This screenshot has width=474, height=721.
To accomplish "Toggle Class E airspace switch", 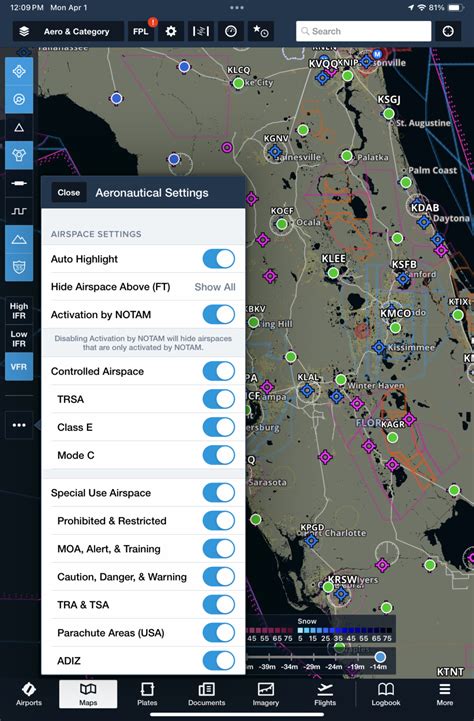I will [x=219, y=427].
